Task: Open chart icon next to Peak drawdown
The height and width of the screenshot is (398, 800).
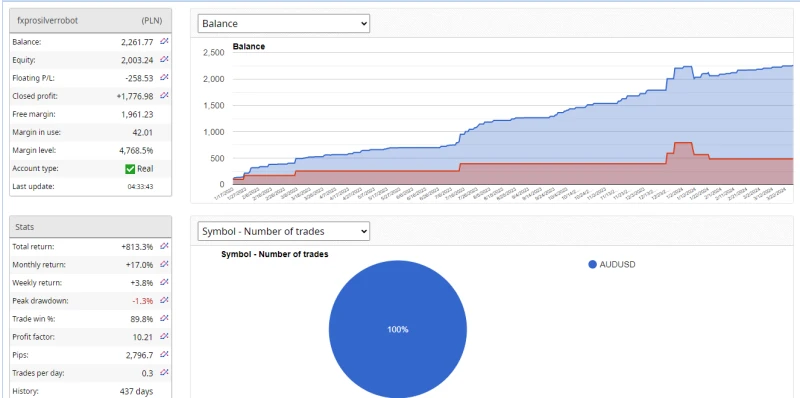Action: (164, 300)
